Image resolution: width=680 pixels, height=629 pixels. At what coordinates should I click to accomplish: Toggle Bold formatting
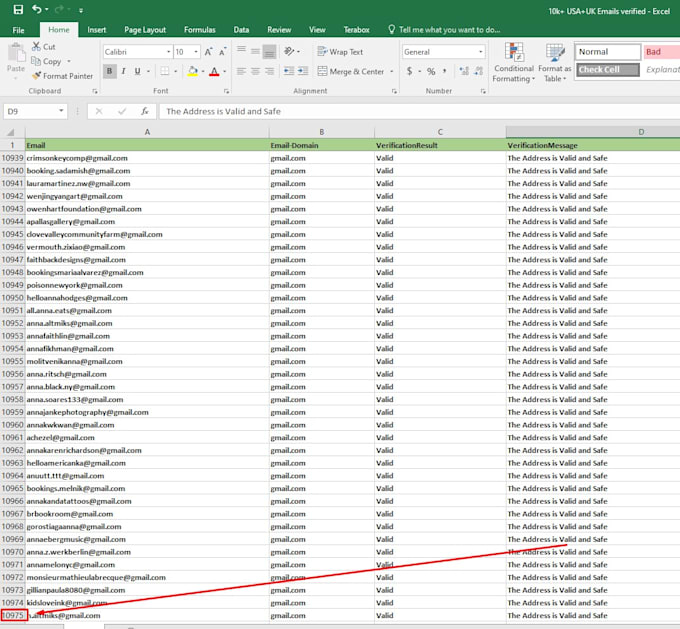(x=110, y=71)
